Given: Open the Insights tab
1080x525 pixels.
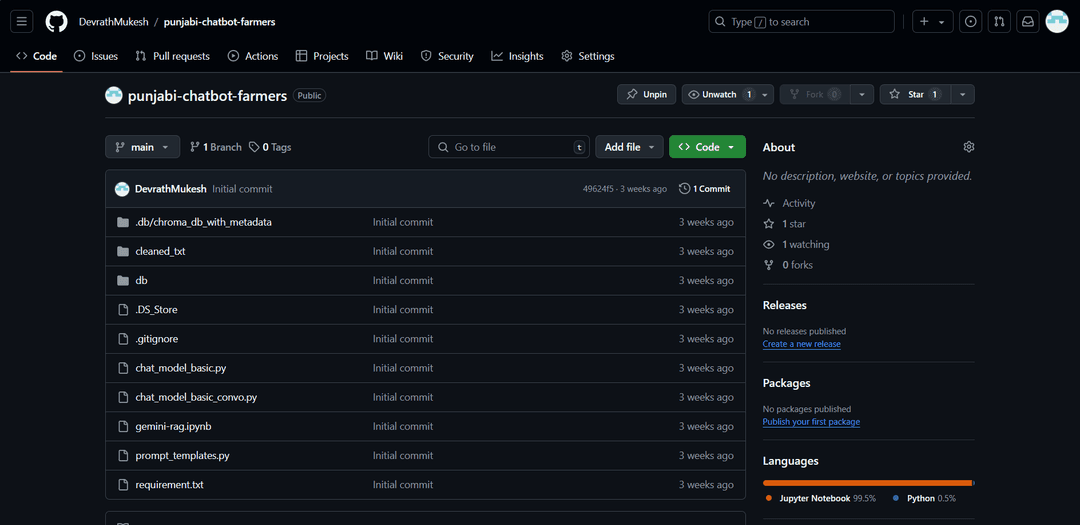Looking at the screenshot, I should coord(517,56).
